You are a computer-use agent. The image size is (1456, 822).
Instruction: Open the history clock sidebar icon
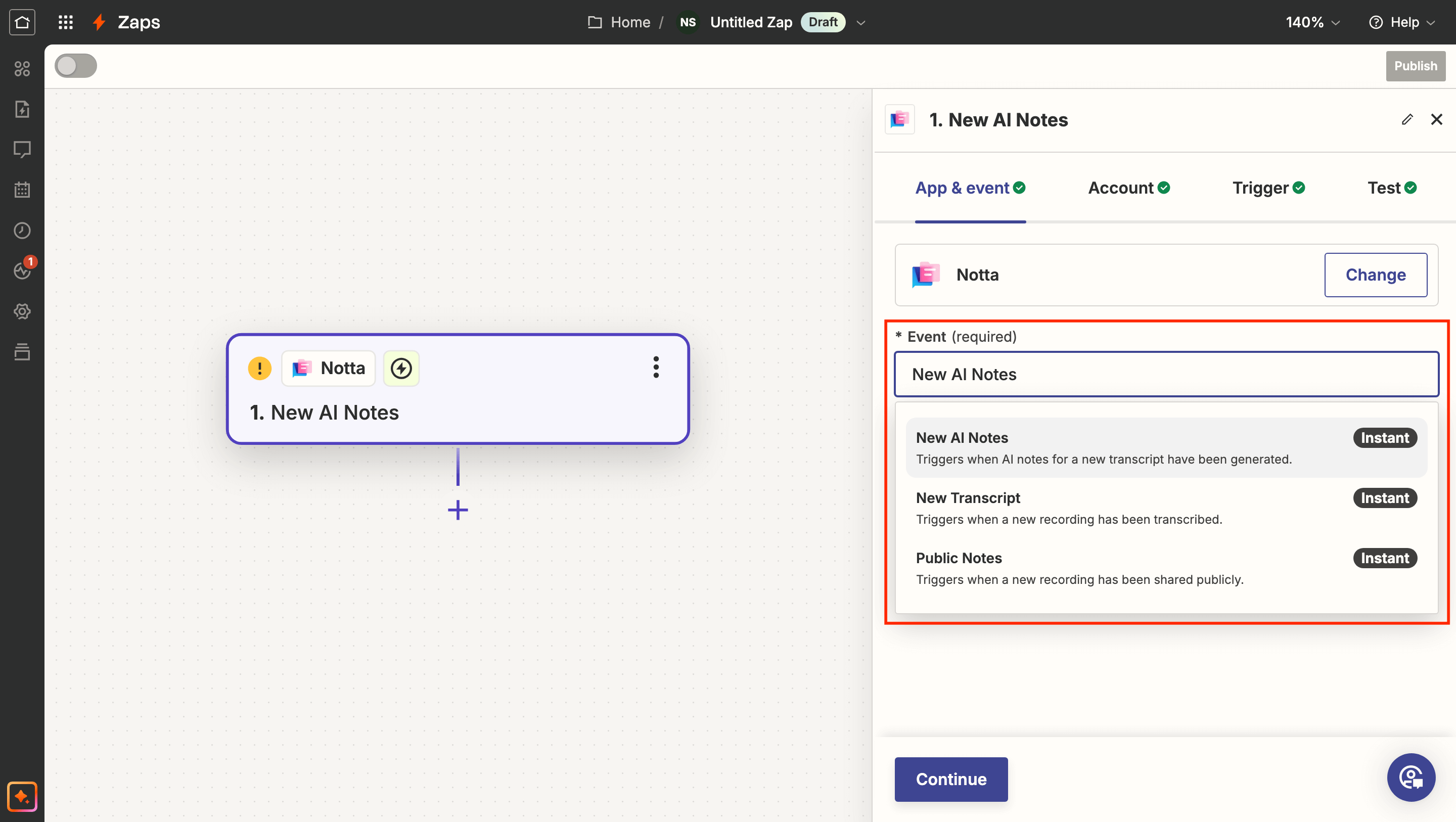click(x=22, y=231)
